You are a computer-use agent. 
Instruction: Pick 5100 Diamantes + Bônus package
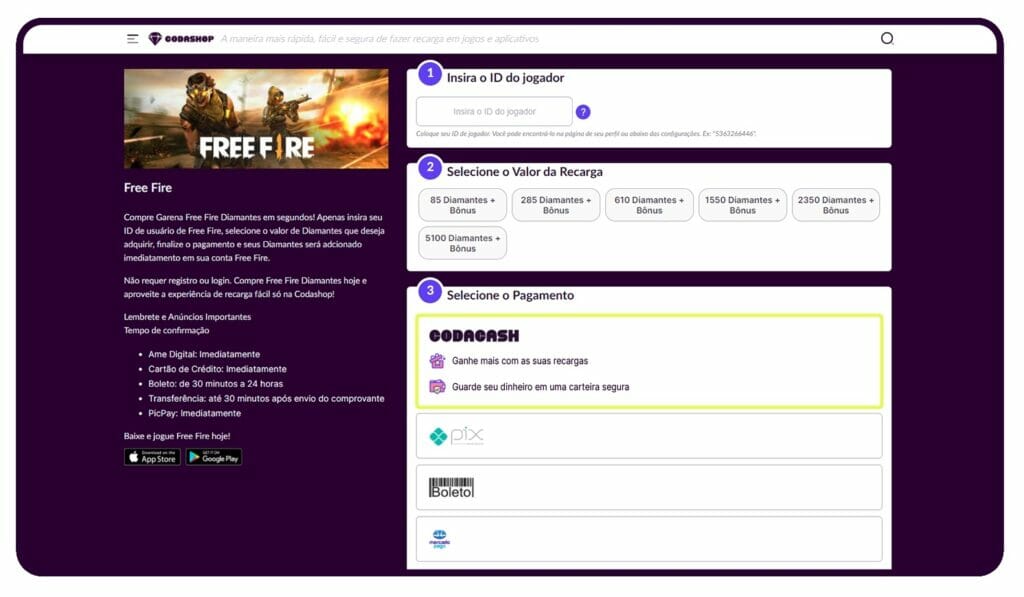(x=462, y=243)
